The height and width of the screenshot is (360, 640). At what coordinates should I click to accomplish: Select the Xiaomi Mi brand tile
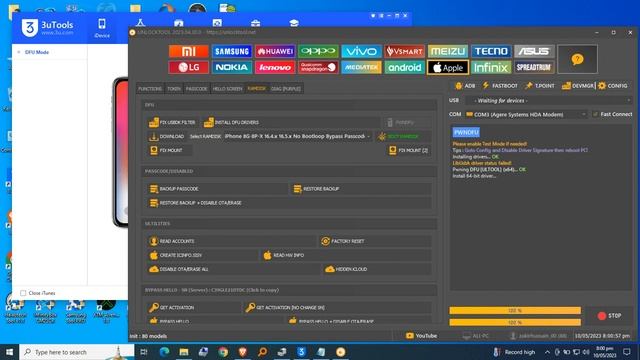click(x=189, y=51)
